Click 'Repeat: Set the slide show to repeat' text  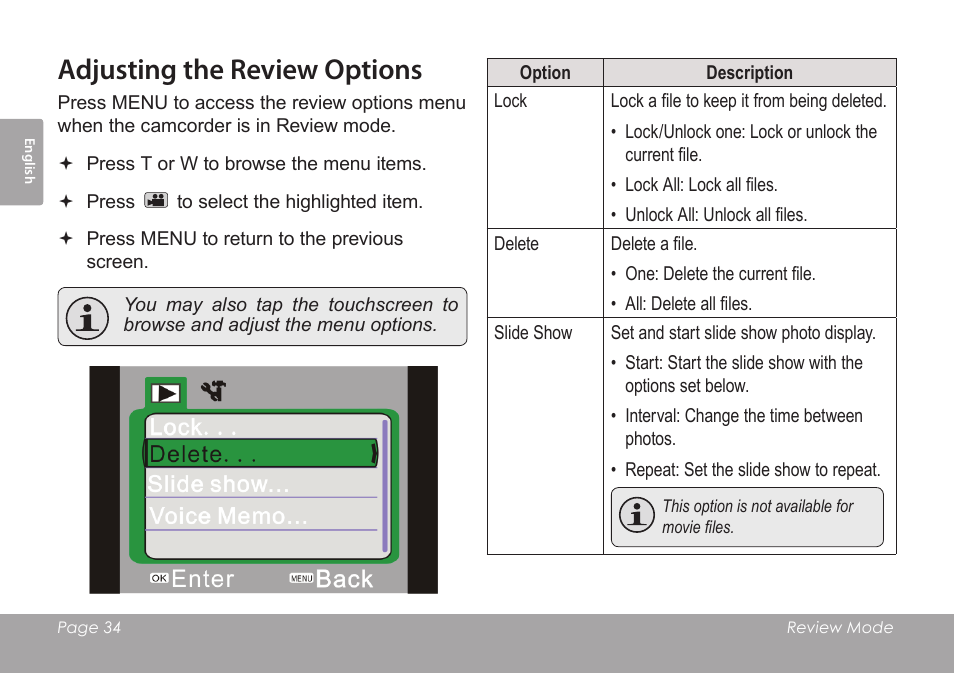click(x=753, y=470)
